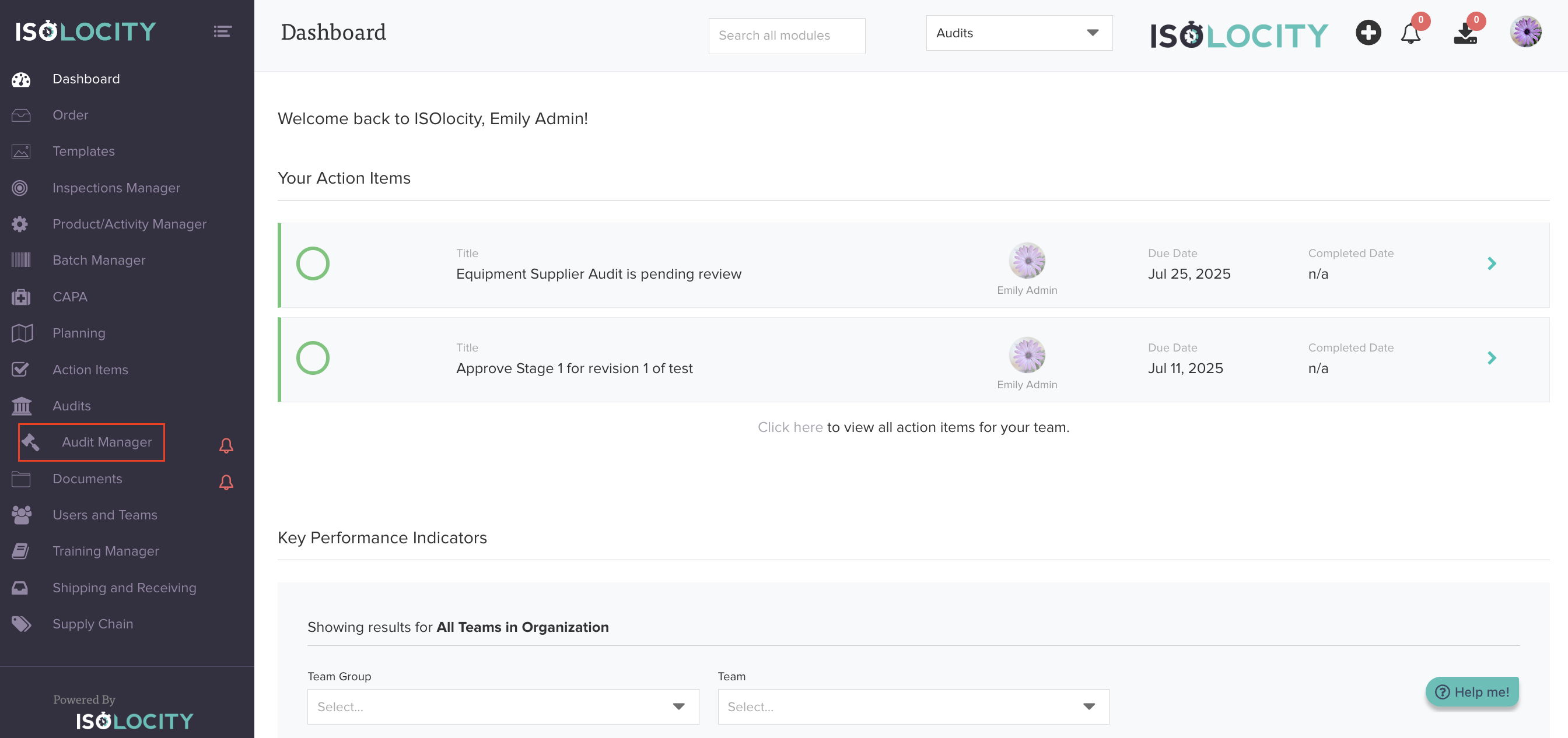The height and width of the screenshot is (738, 1568).
Task: Collapse sidebar with the hamburger menu icon
Action: (x=222, y=31)
